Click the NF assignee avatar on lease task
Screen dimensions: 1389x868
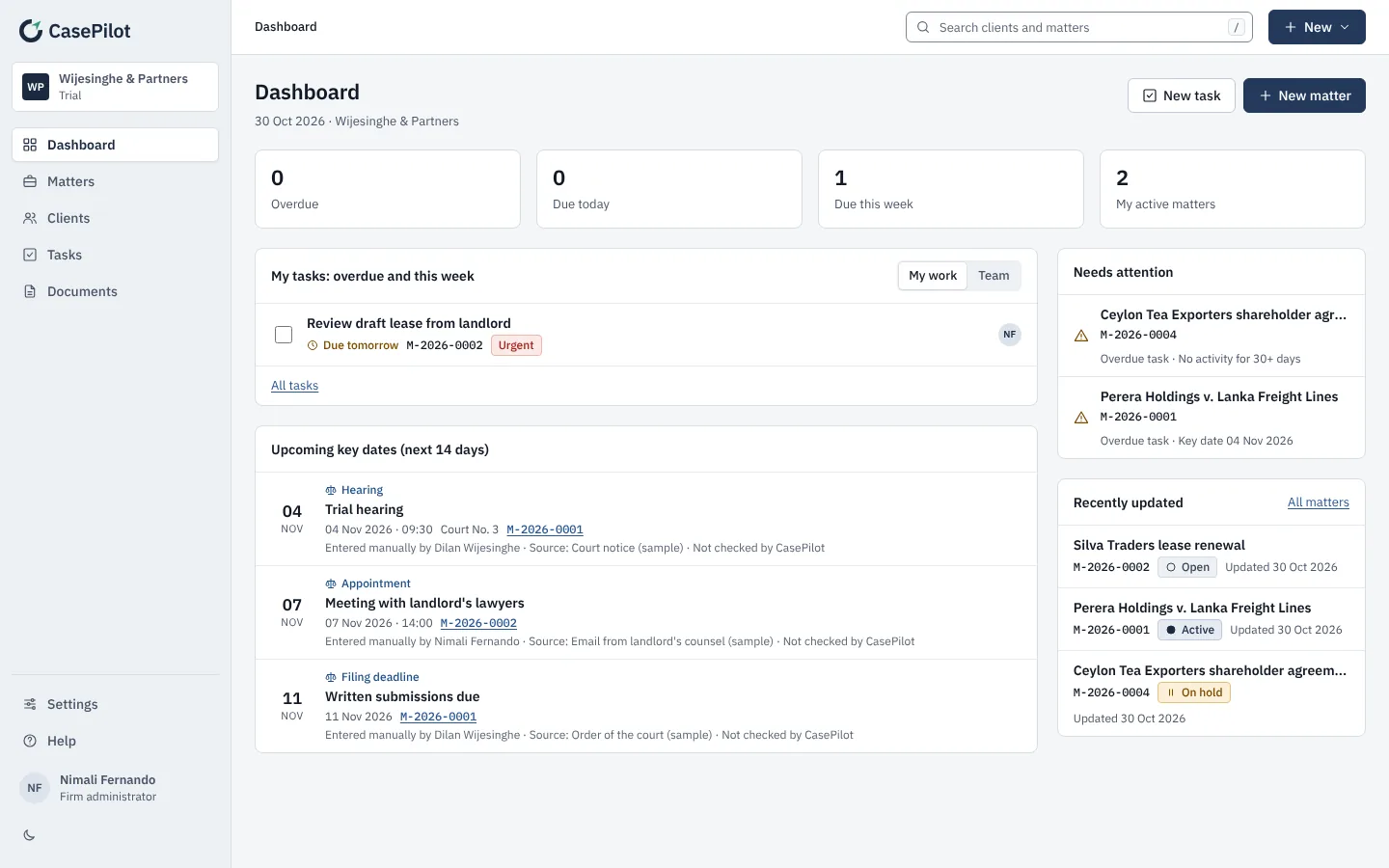point(1009,335)
